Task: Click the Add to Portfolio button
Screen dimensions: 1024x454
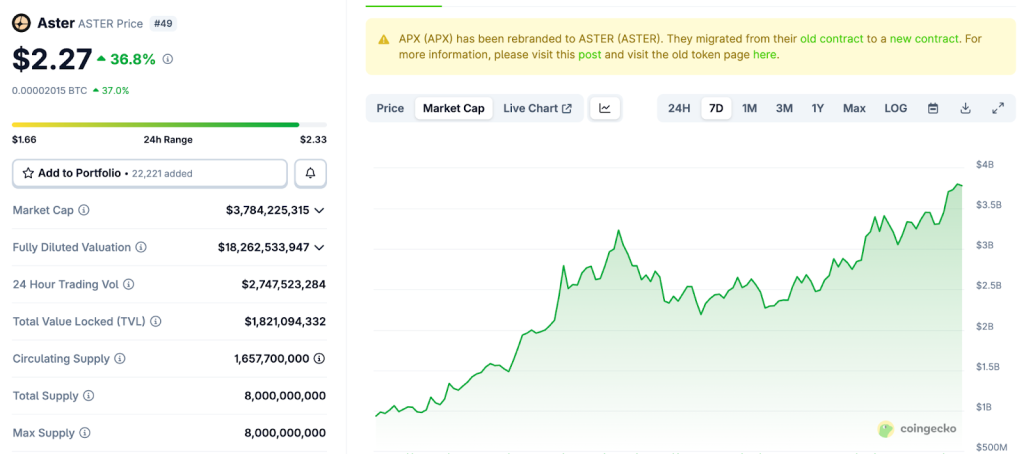Action: tap(150, 173)
